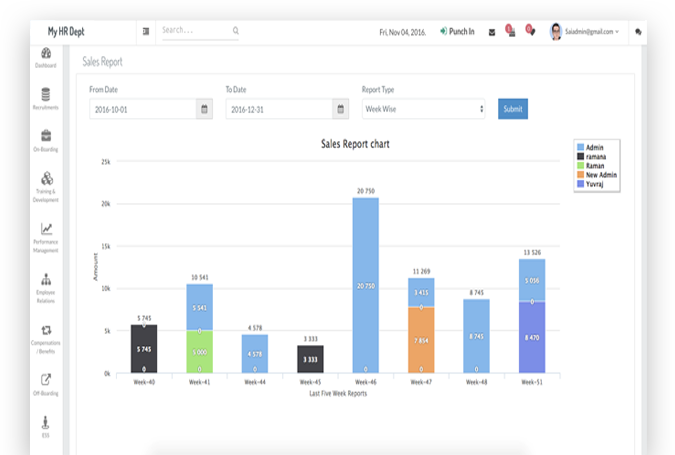The height and width of the screenshot is (455, 675).
Task: Toggle sidebar with the hamburger menu icon
Action: click(x=146, y=31)
